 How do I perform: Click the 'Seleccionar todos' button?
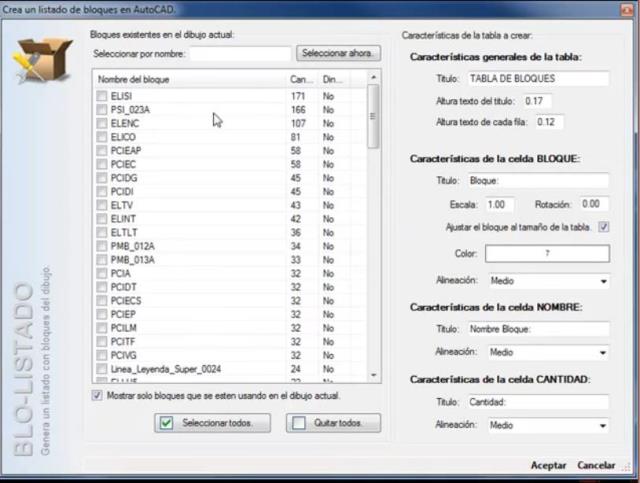click(x=212, y=423)
